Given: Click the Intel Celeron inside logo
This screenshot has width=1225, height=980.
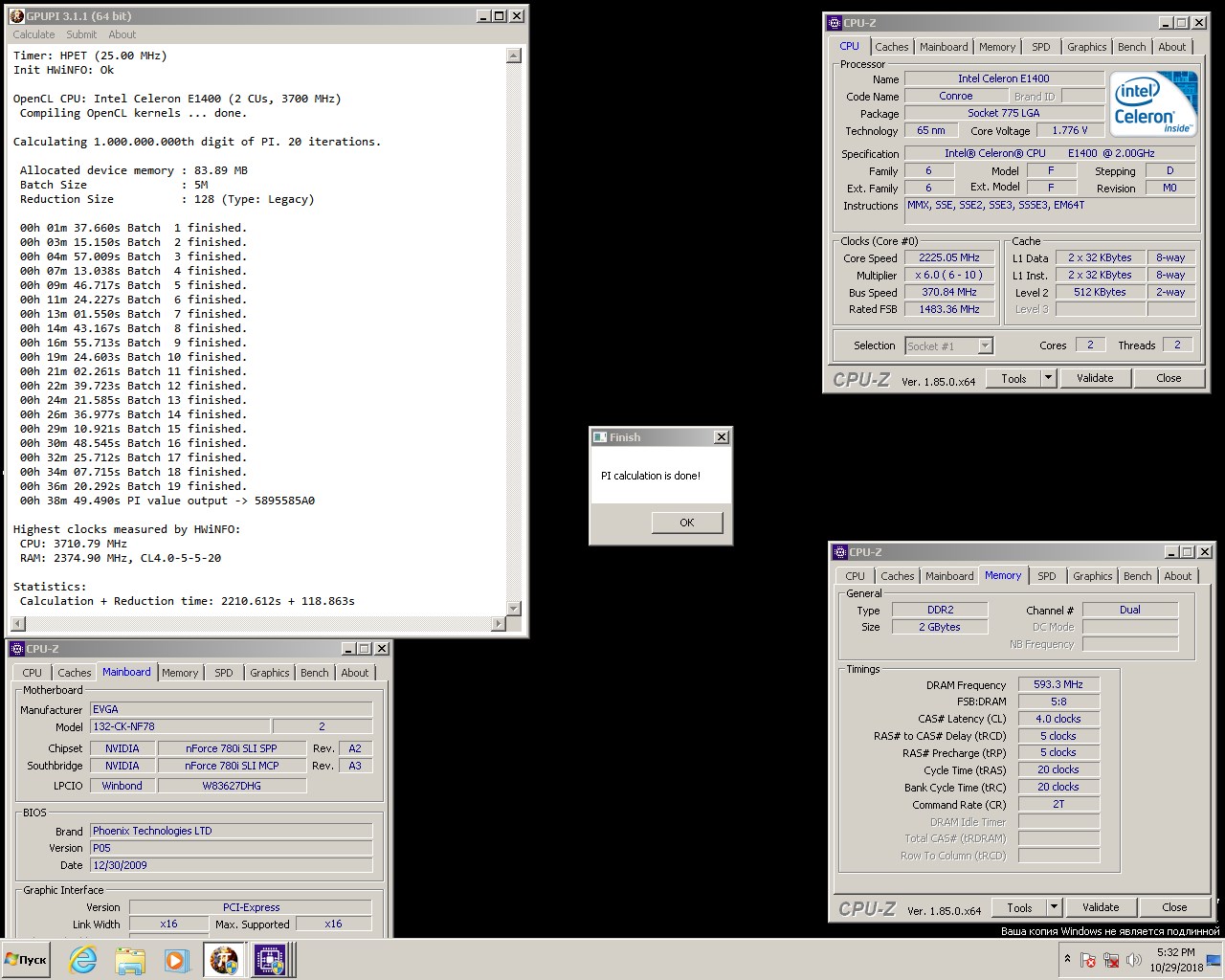Looking at the screenshot, I should tap(1155, 103).
